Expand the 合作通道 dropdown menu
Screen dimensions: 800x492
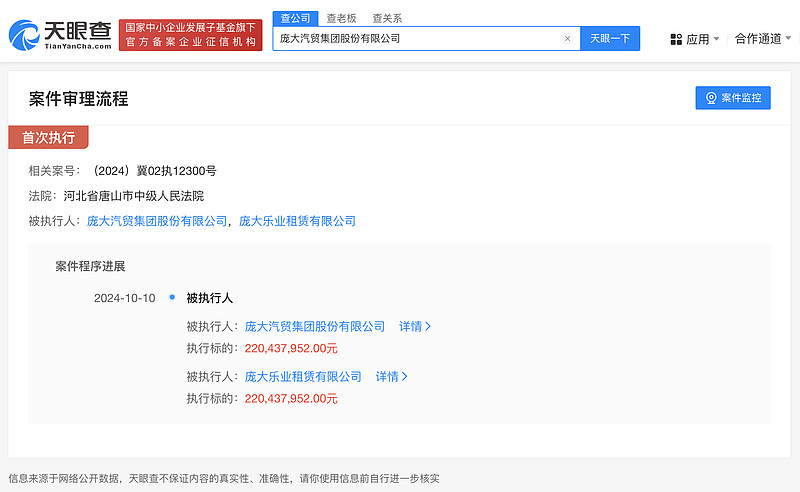[763, 39]
